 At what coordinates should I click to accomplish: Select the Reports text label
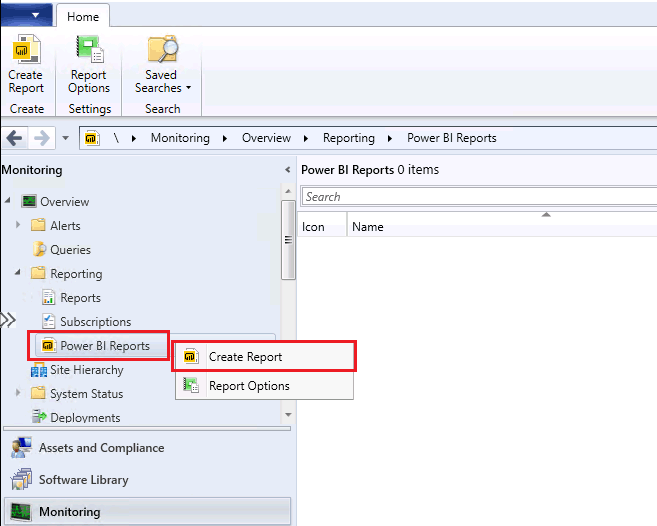[80, 298]
